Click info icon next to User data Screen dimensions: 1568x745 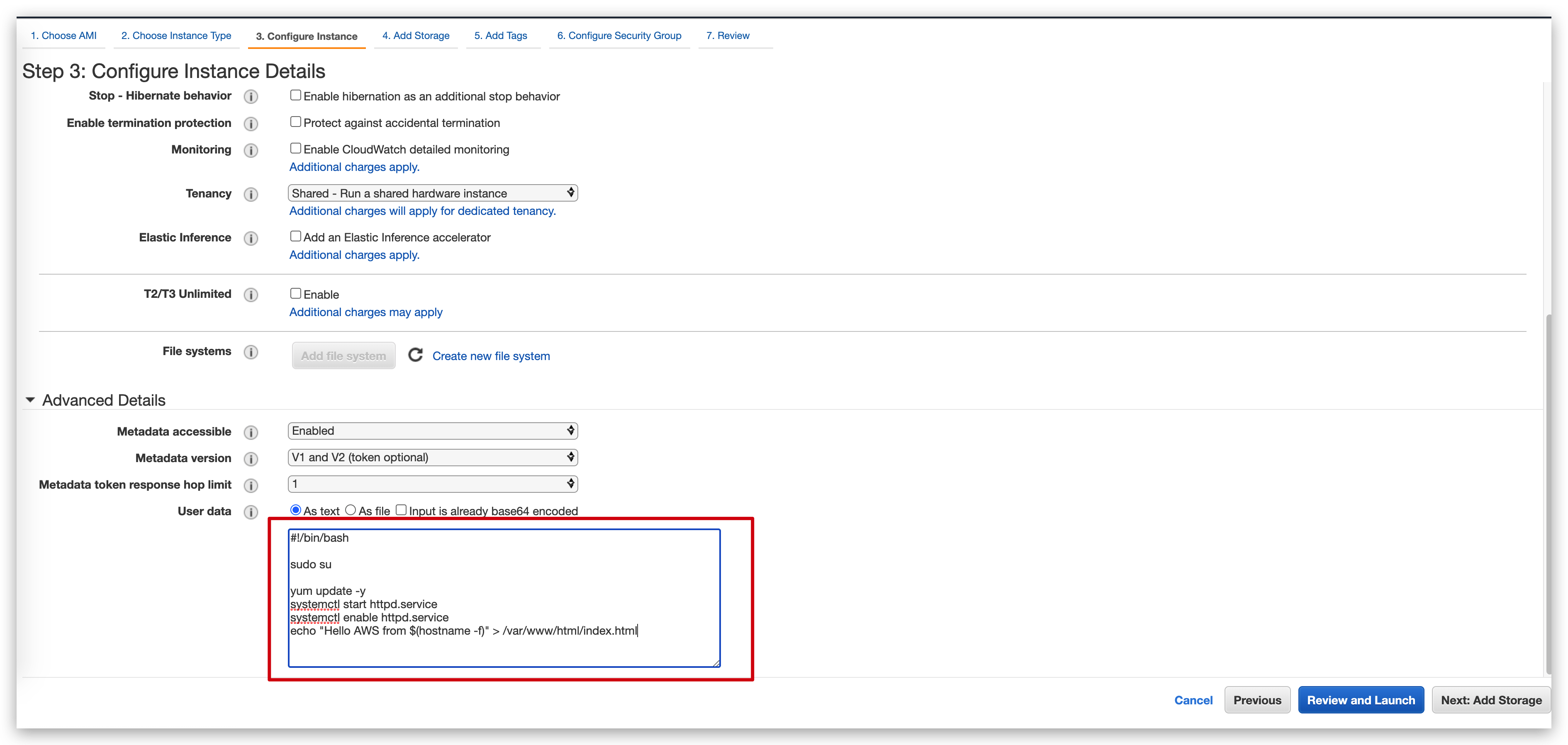pyautogui.click(x=251, y=512)
